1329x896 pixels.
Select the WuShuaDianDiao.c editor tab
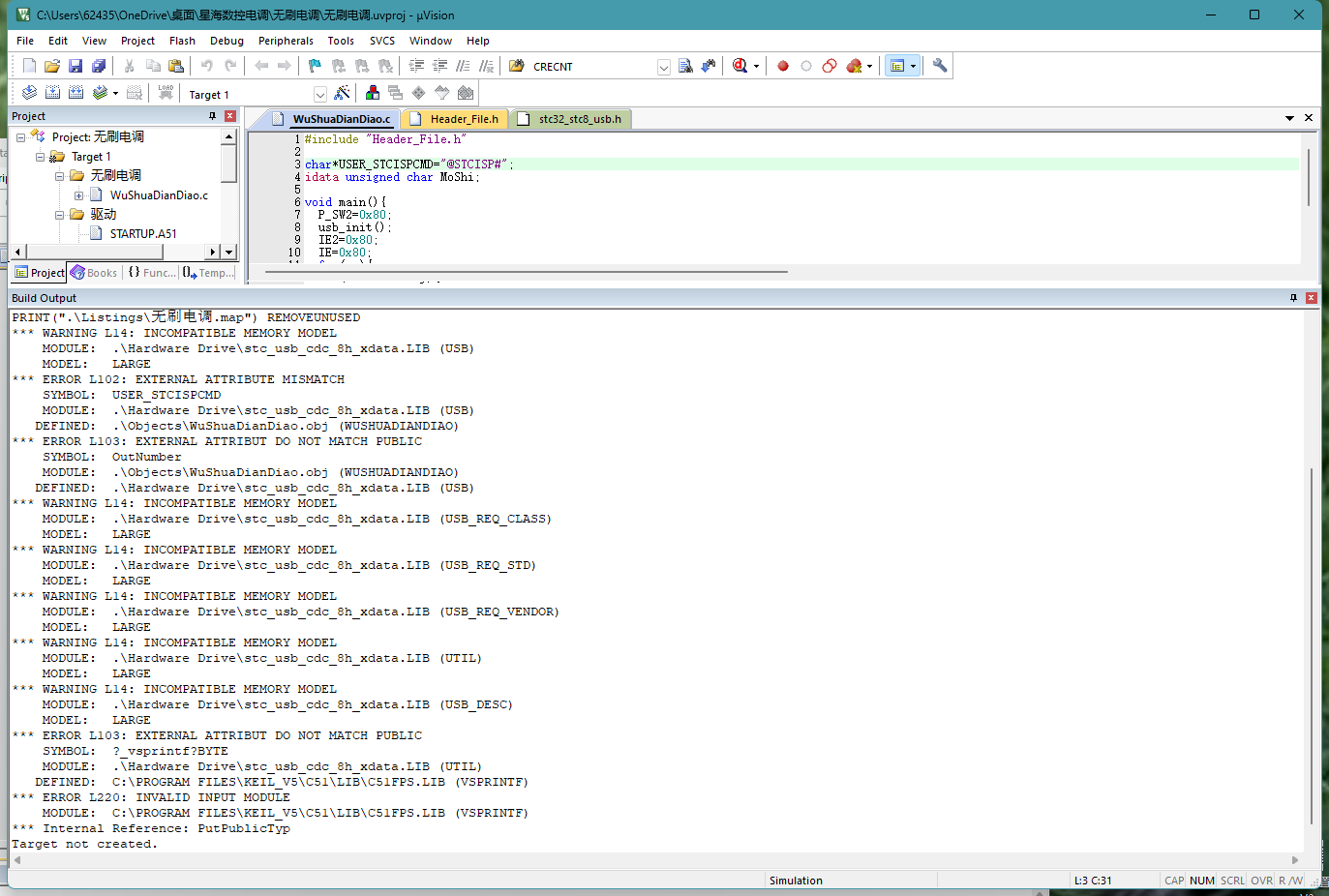(330, 119)
